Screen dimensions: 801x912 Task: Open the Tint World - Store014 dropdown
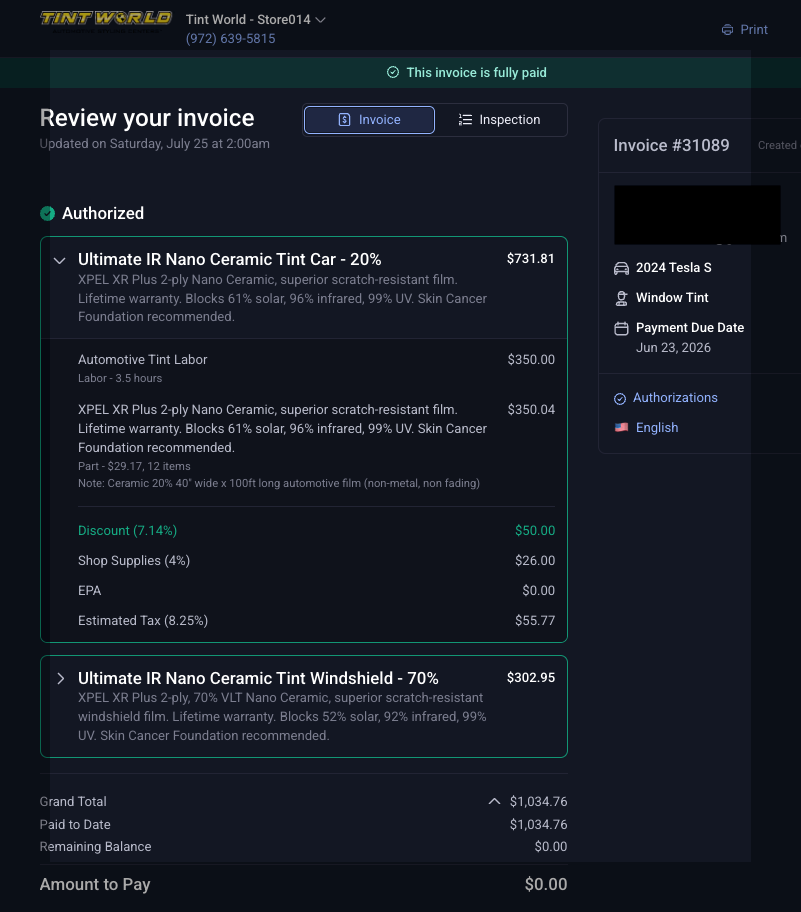255,20
